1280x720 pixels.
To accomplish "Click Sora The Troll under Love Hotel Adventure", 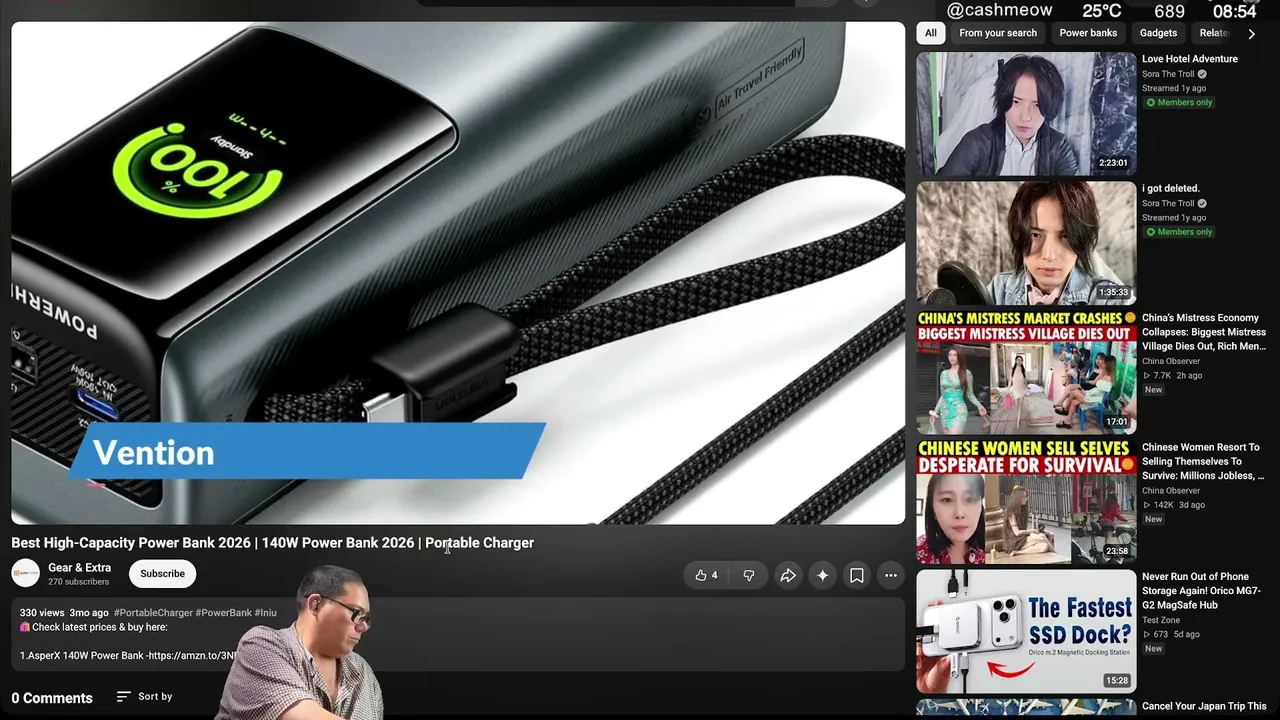I will 1168,74.
